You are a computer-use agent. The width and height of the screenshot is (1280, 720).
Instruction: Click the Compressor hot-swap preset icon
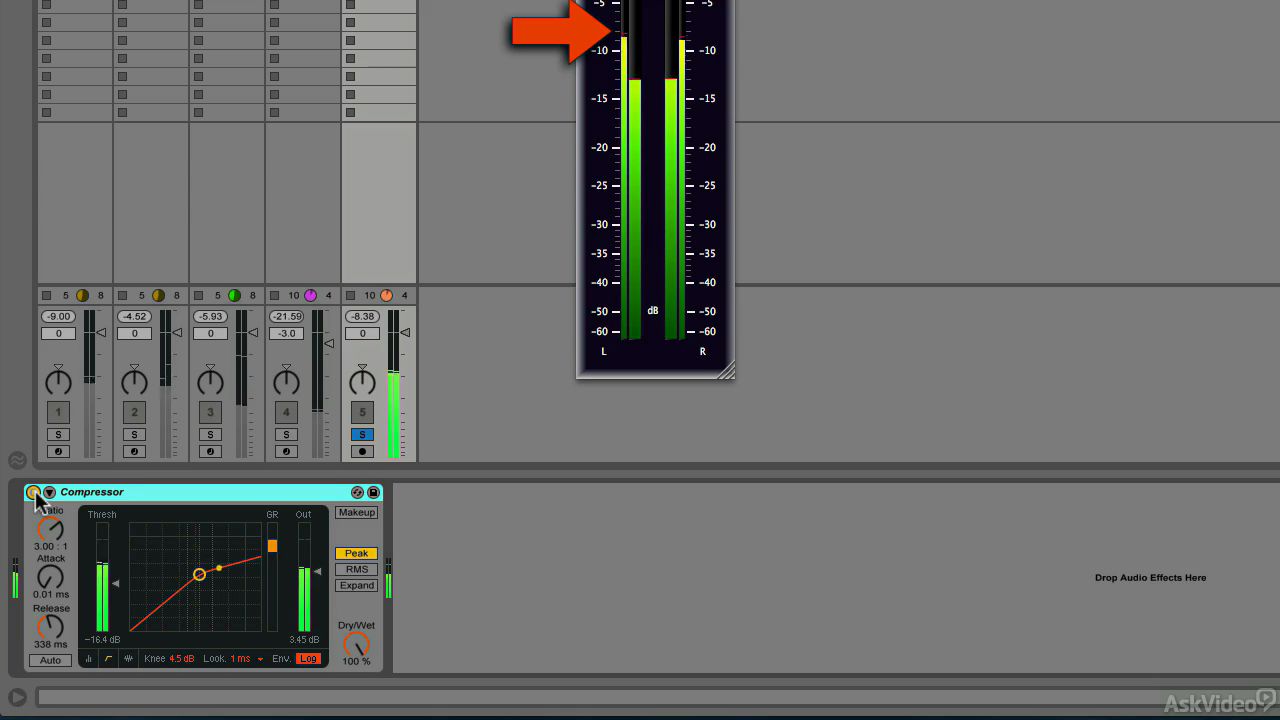tap(357, 492)
